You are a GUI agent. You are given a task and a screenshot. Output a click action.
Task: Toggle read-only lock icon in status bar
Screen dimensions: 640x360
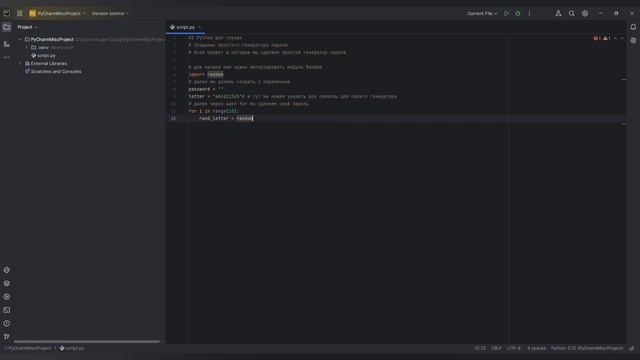(x=632, y=349)
